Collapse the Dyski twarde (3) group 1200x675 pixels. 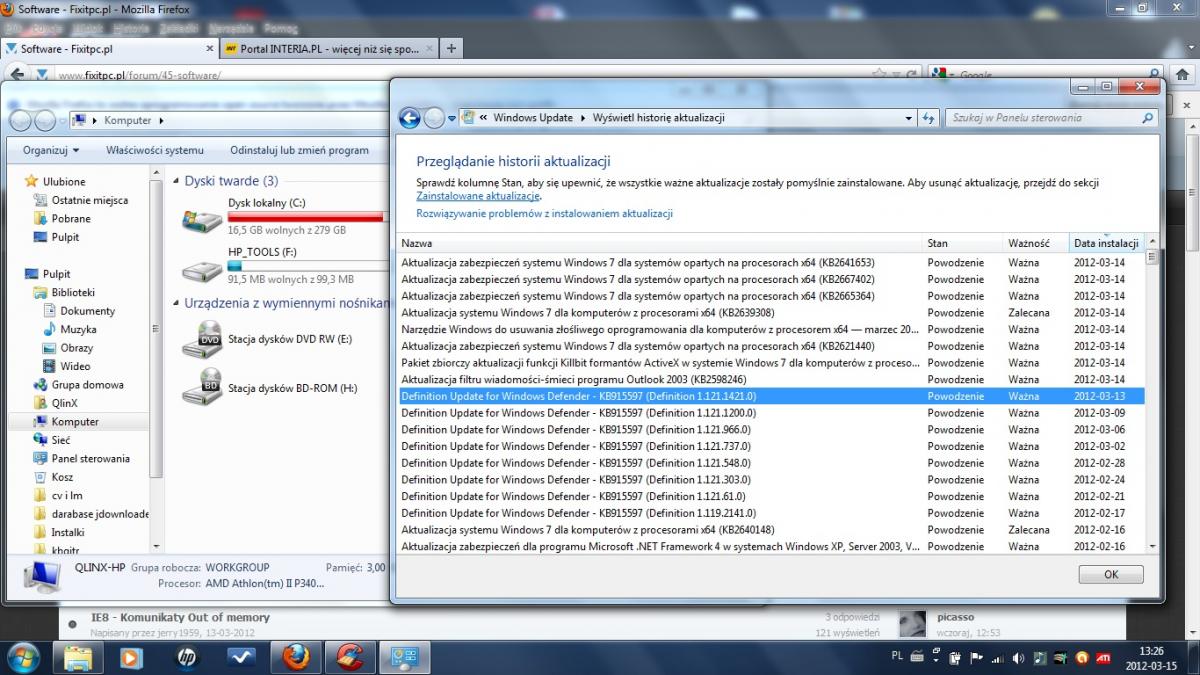175,182
